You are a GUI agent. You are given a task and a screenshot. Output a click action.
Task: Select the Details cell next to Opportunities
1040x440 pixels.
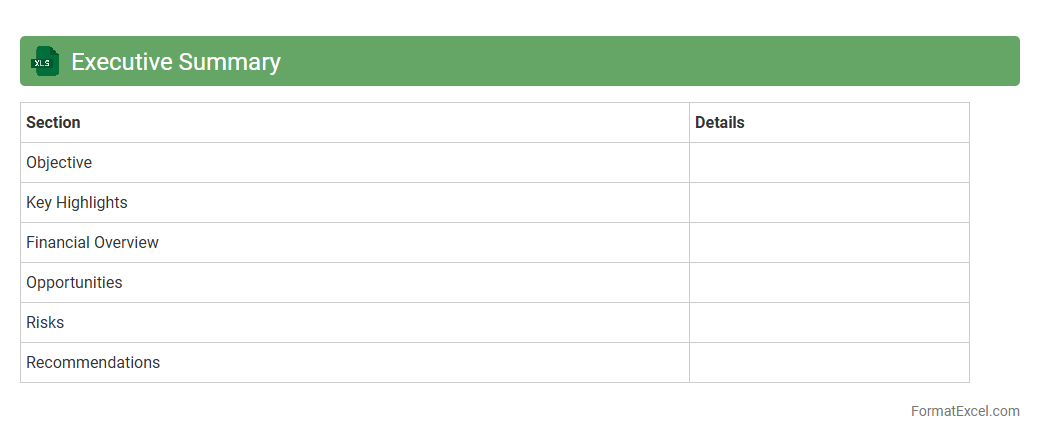pos(829,283)
